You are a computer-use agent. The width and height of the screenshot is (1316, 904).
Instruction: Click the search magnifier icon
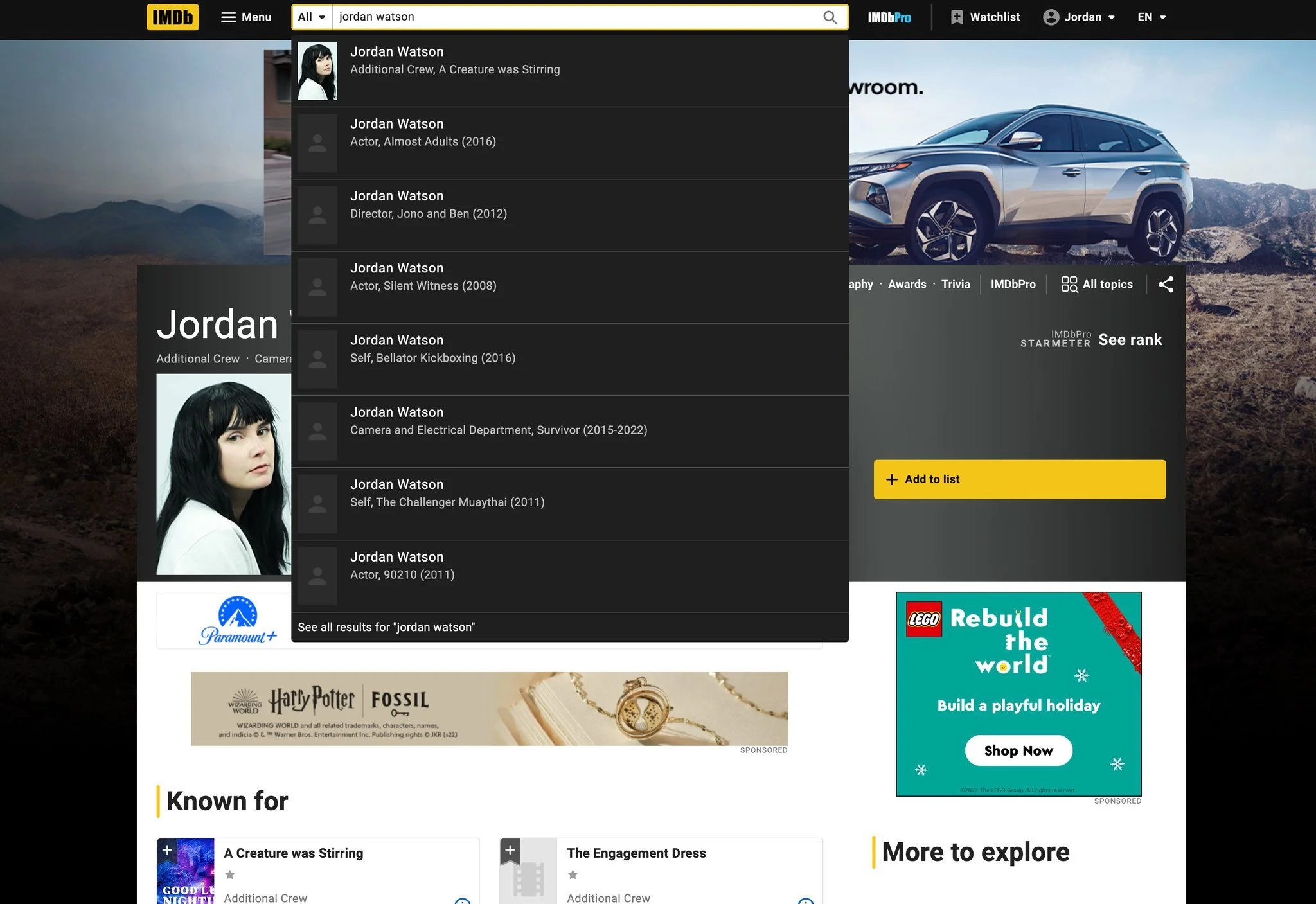[x=830, y=17]
